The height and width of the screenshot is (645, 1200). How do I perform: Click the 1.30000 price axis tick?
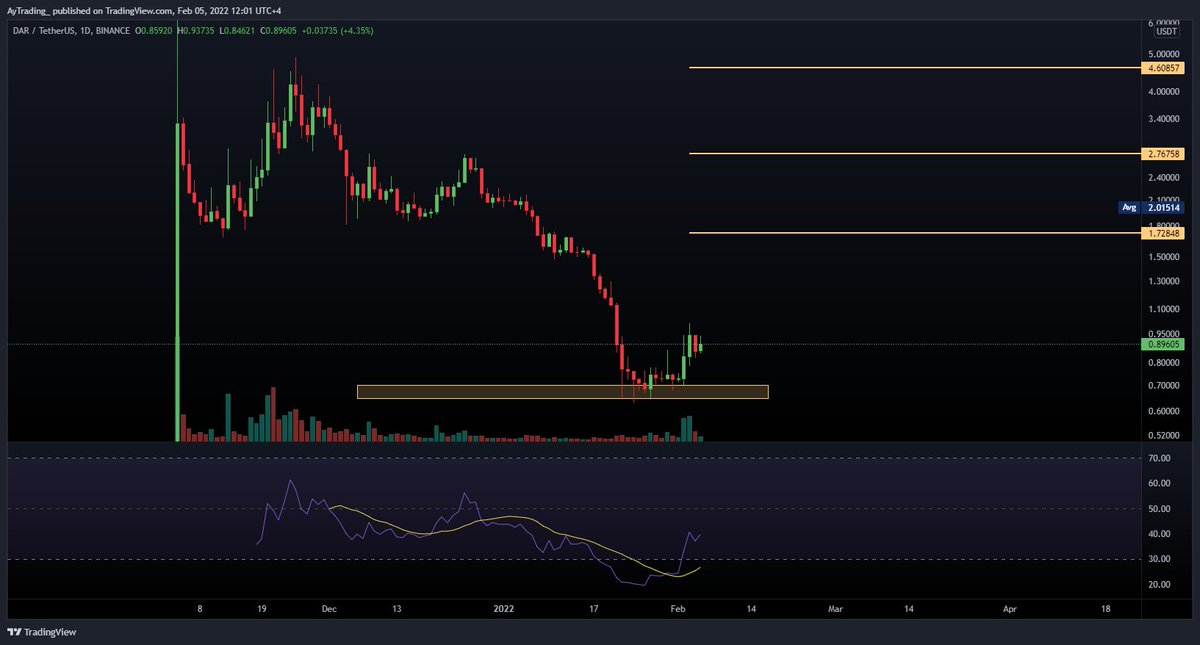pyautogui.click(x=1164, y=282)
